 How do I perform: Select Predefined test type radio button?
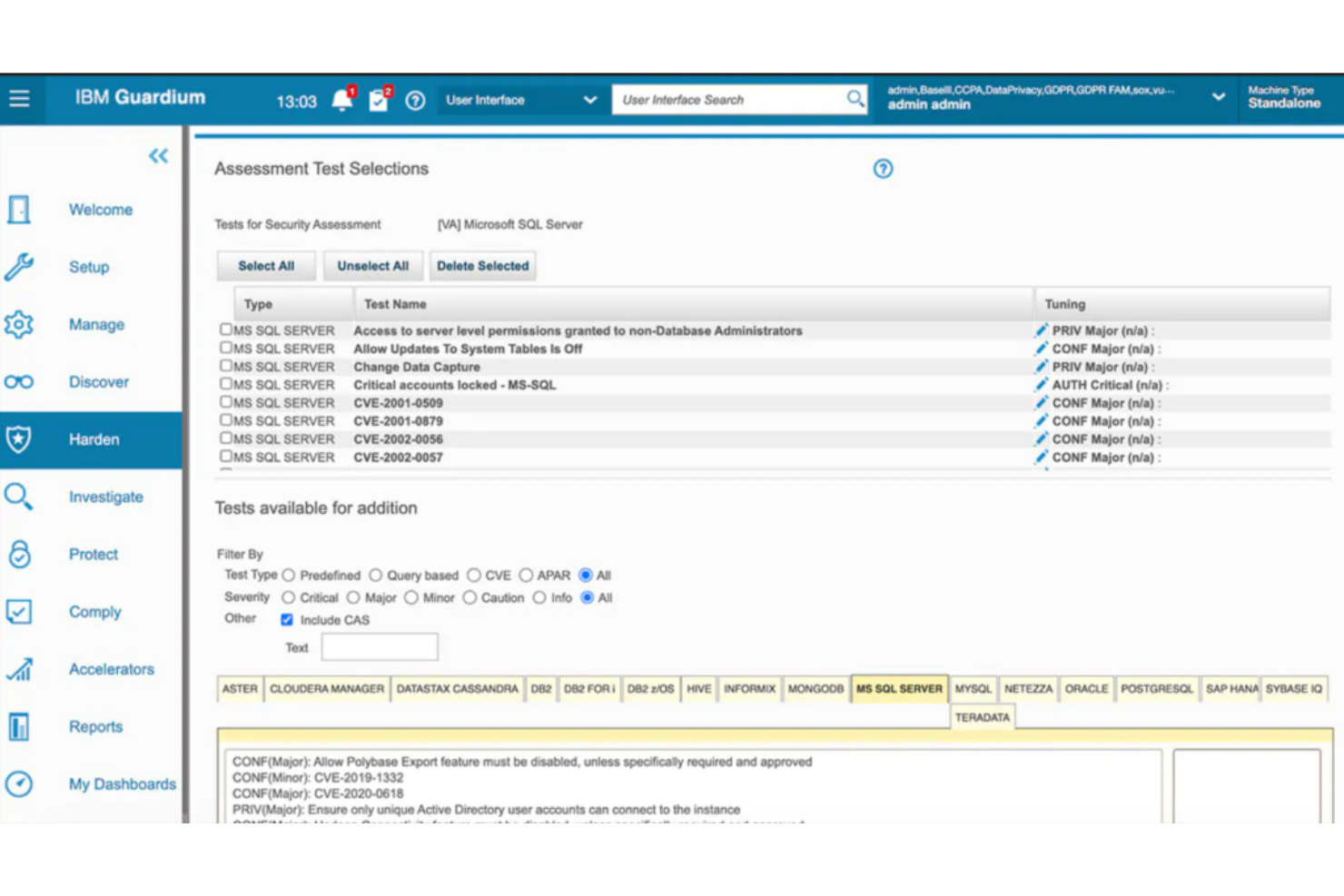289,576
